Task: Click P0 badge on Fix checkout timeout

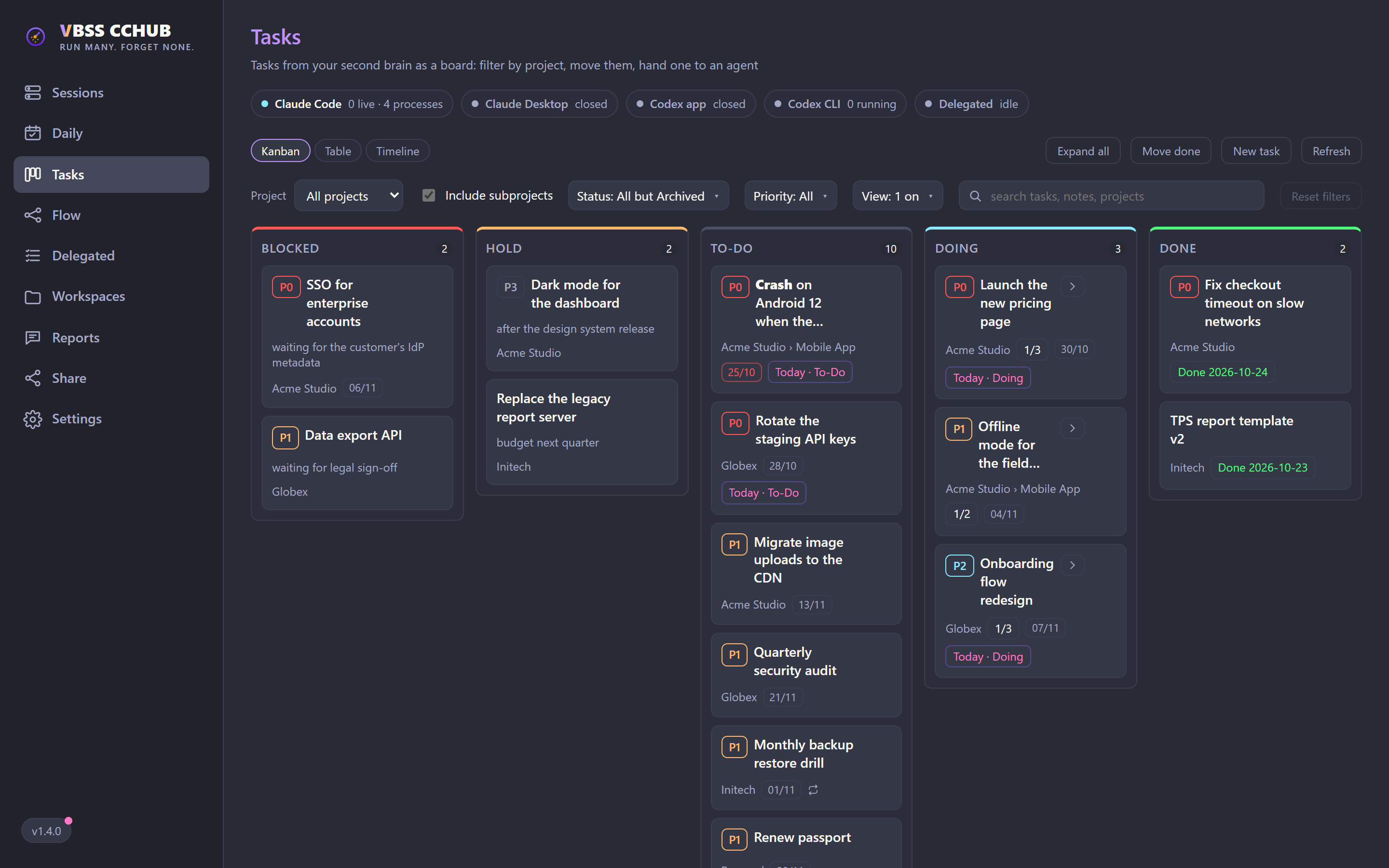Action: coord(1185,287)
